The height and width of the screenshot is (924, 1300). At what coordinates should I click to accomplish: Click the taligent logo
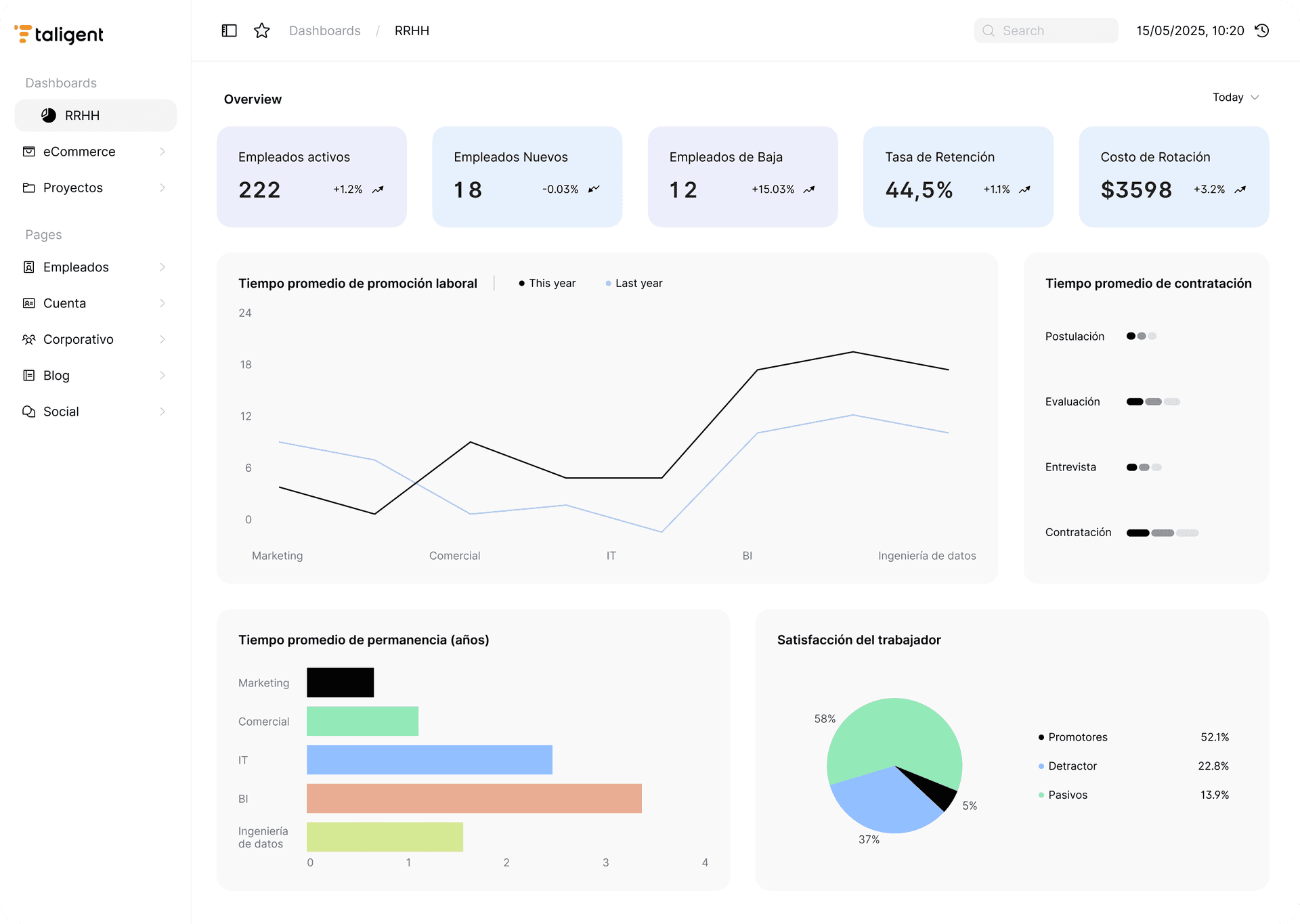pos(59,34)
